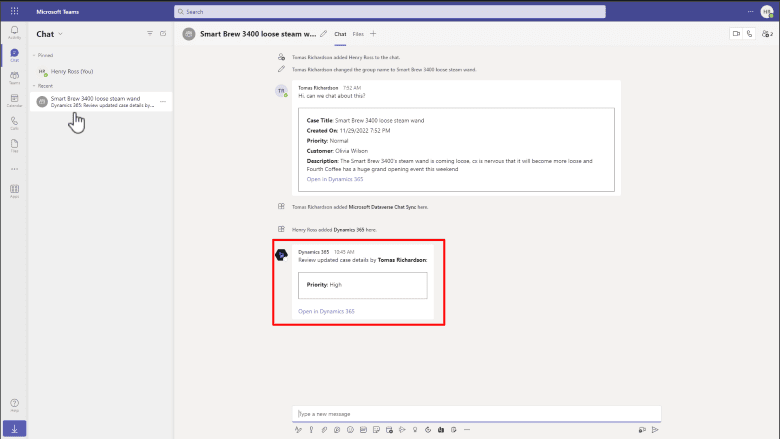Open the Dynamics 365 bot avatar

tap(281, 255)
